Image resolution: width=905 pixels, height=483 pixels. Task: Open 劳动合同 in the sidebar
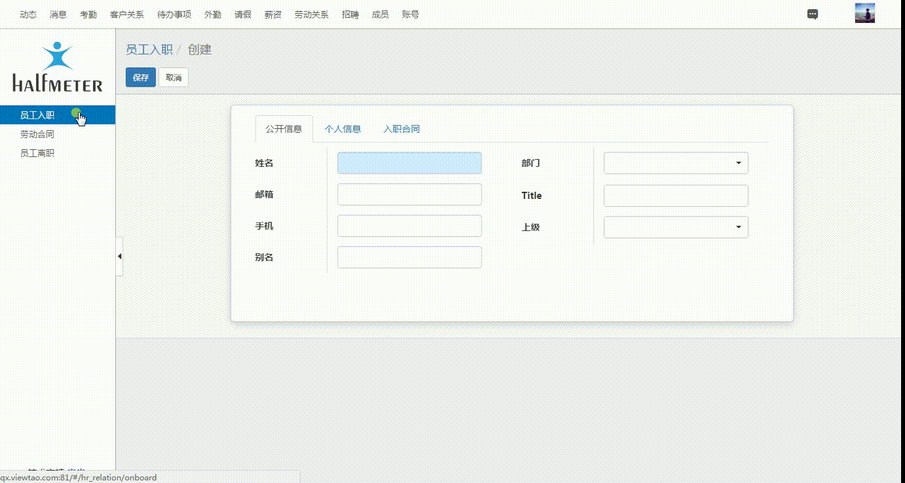(x=37, y=134)
